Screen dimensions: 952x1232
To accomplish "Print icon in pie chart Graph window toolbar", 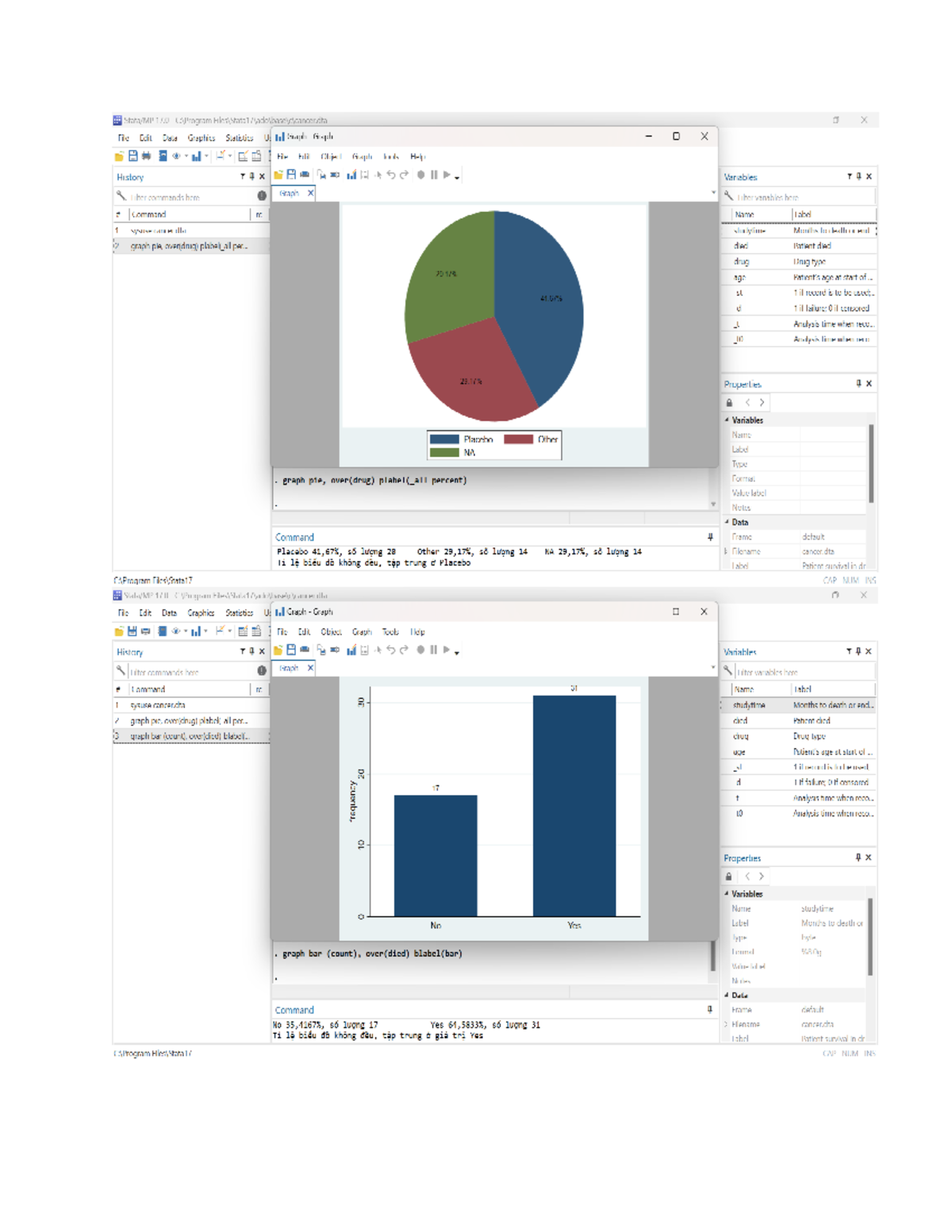I will tap(305, 175).
